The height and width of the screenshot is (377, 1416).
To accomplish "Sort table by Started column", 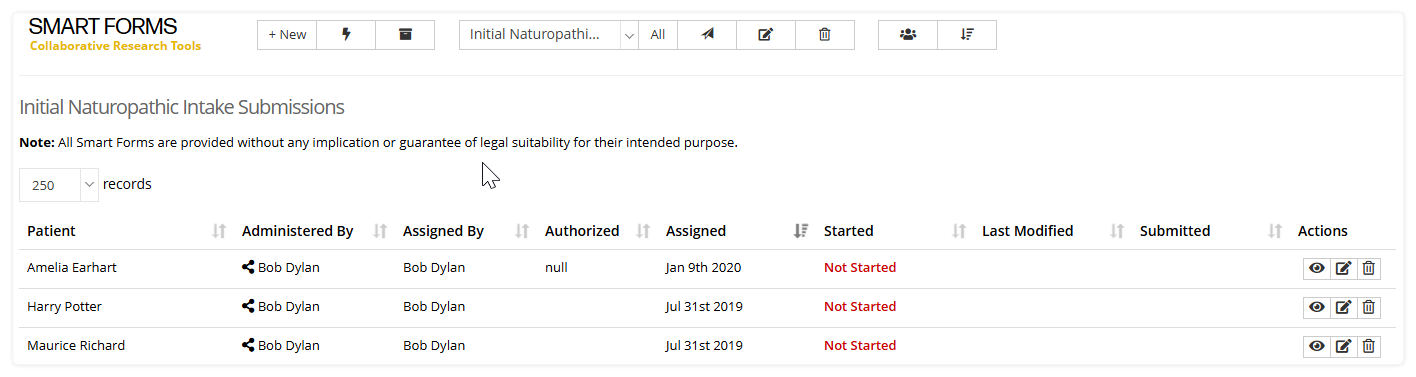I will [x=894, y=231].
